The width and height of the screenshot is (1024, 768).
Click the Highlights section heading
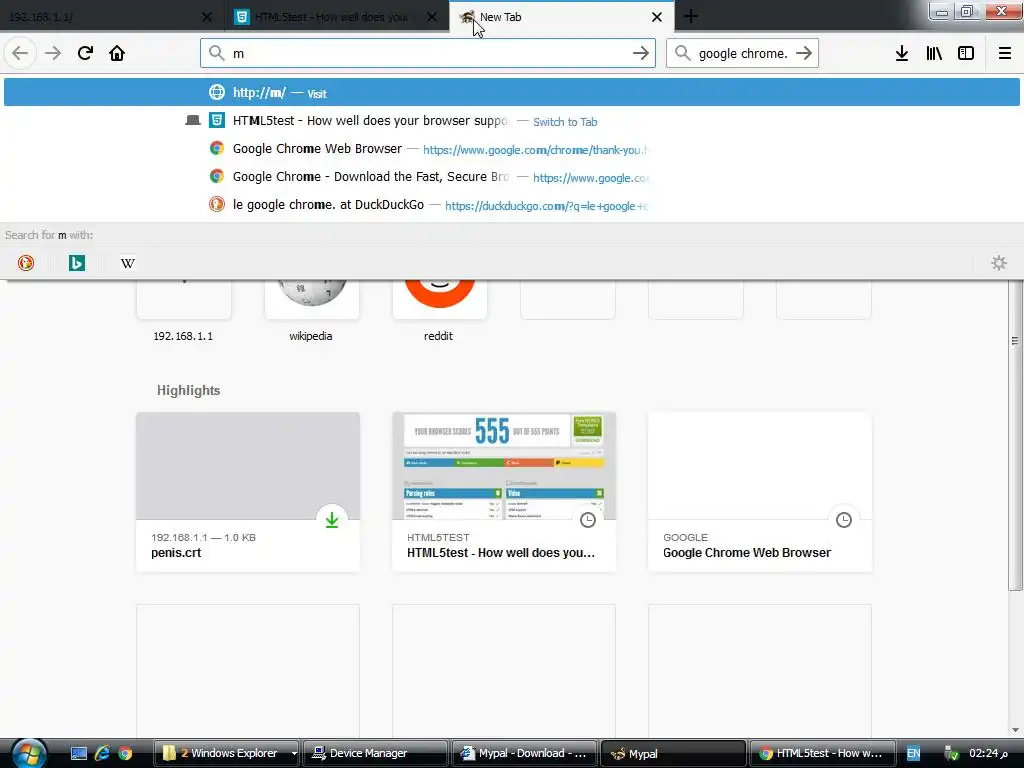click(188, 391)
